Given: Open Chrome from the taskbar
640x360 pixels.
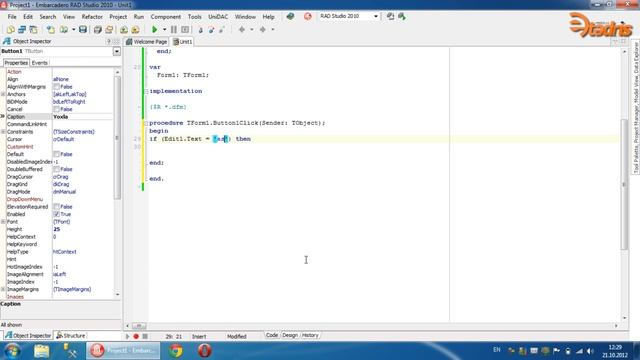Looking at the screenshot, I should [x=176, y=351].
